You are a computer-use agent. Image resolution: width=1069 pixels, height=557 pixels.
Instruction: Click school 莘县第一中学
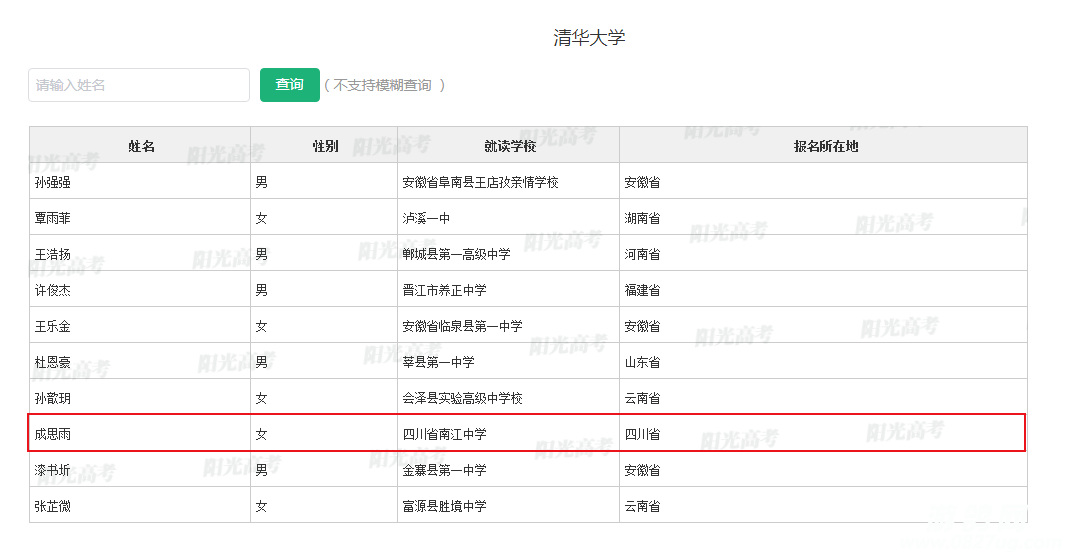(438, 362)
